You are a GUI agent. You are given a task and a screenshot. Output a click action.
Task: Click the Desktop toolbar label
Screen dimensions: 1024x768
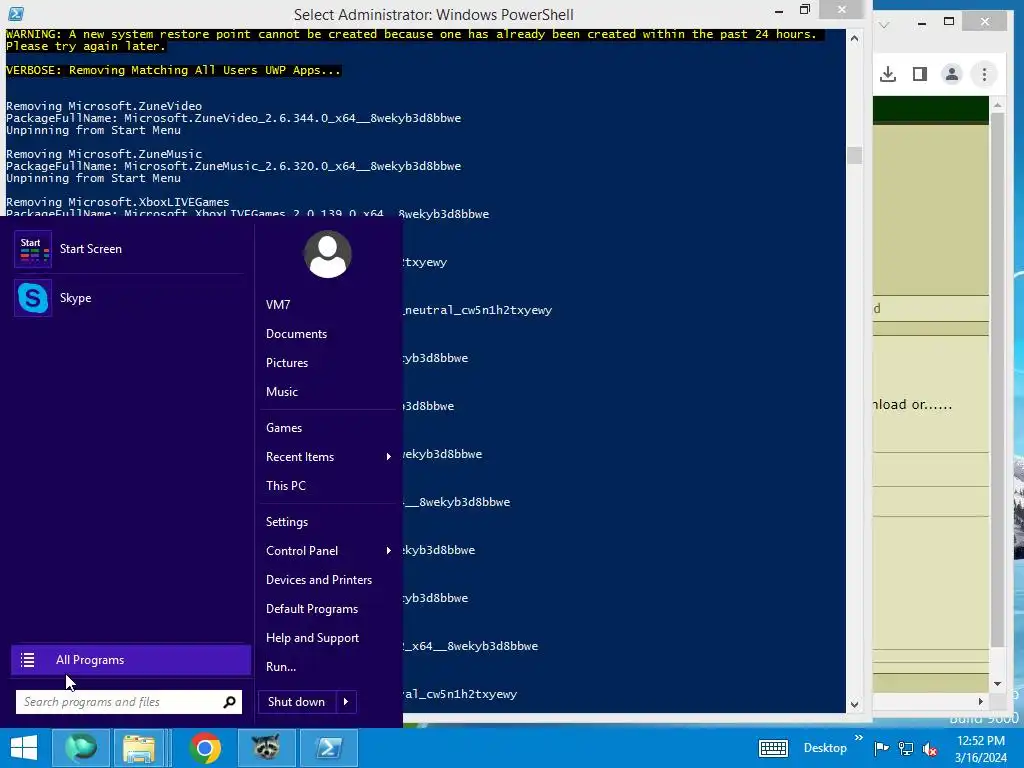[x=825, y=748]
